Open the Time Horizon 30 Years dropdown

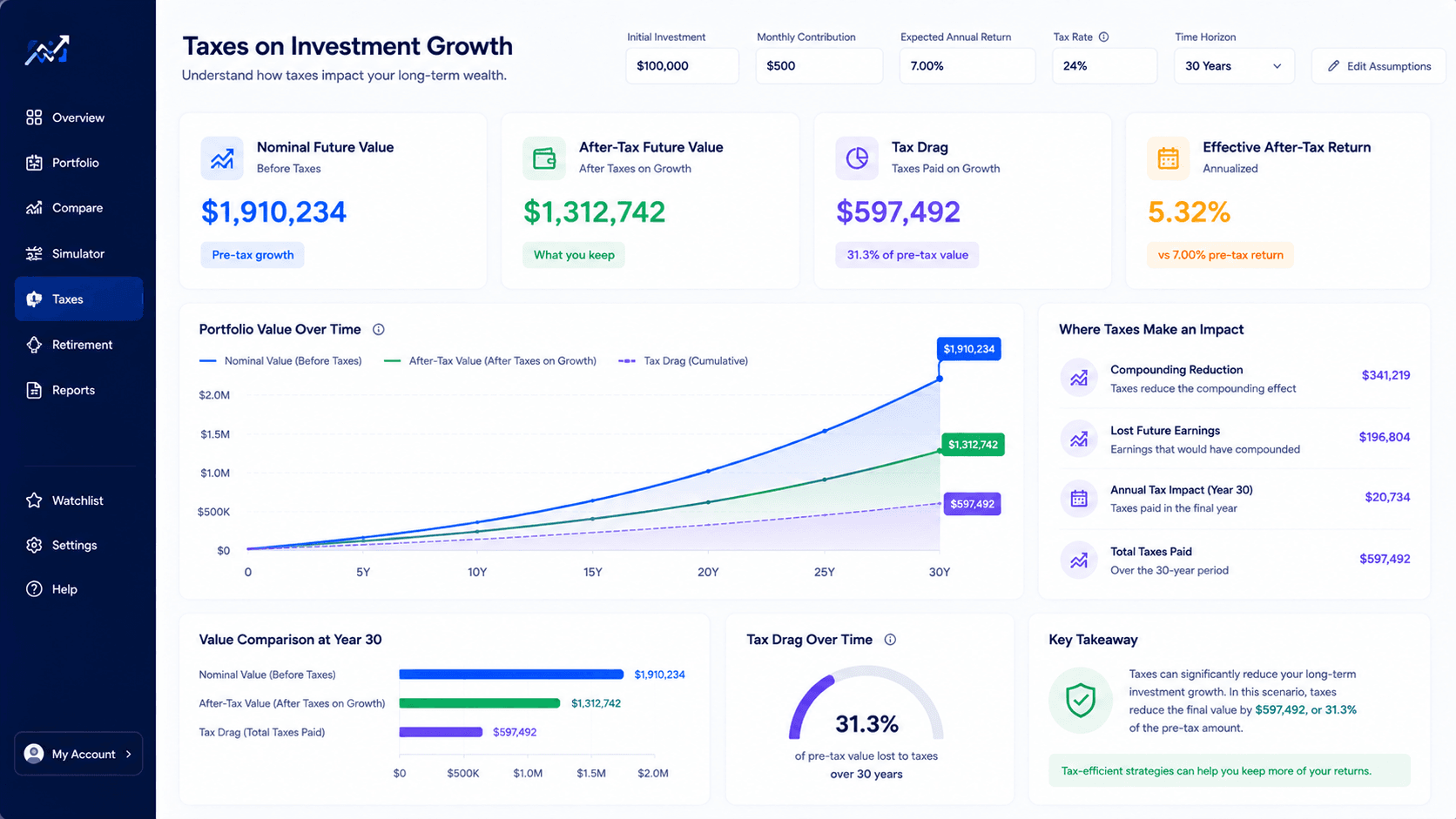(1234, 66)
